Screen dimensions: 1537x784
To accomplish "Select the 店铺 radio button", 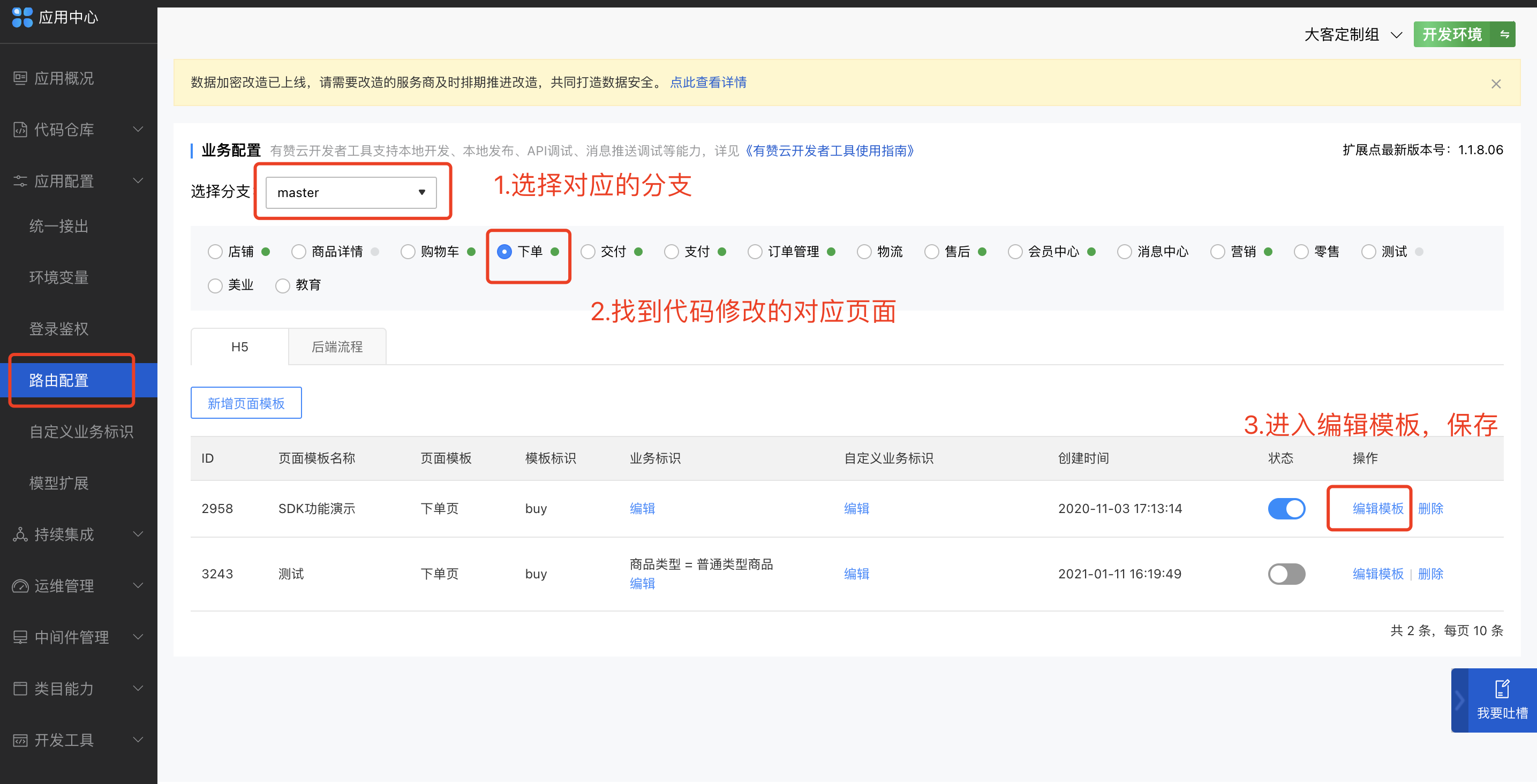I will [x=215, y=252].
